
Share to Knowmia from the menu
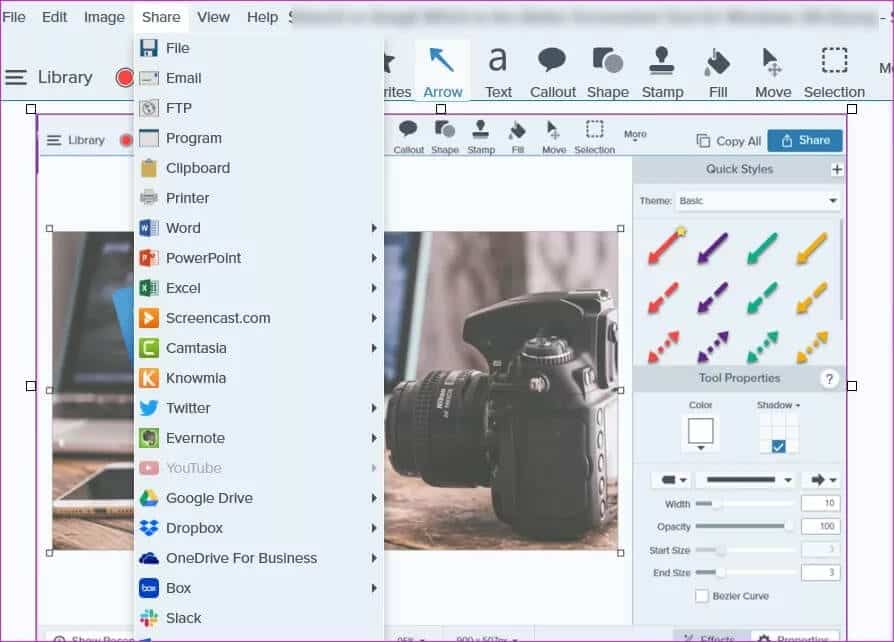tap(259, 378)
